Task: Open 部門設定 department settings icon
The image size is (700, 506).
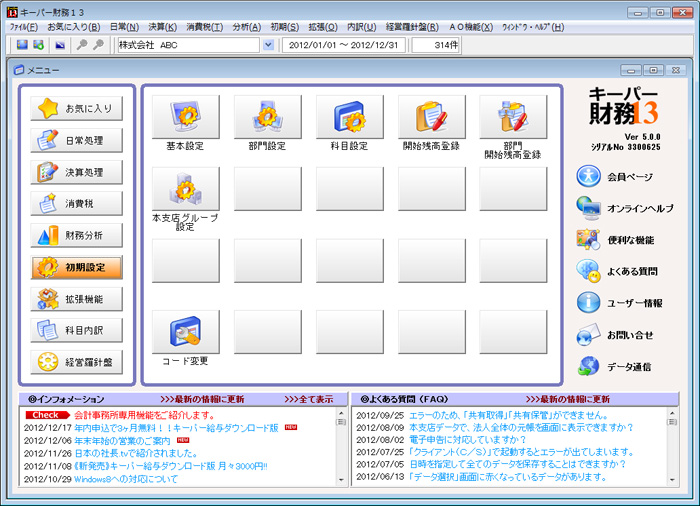Action: [x=268, y=117]
